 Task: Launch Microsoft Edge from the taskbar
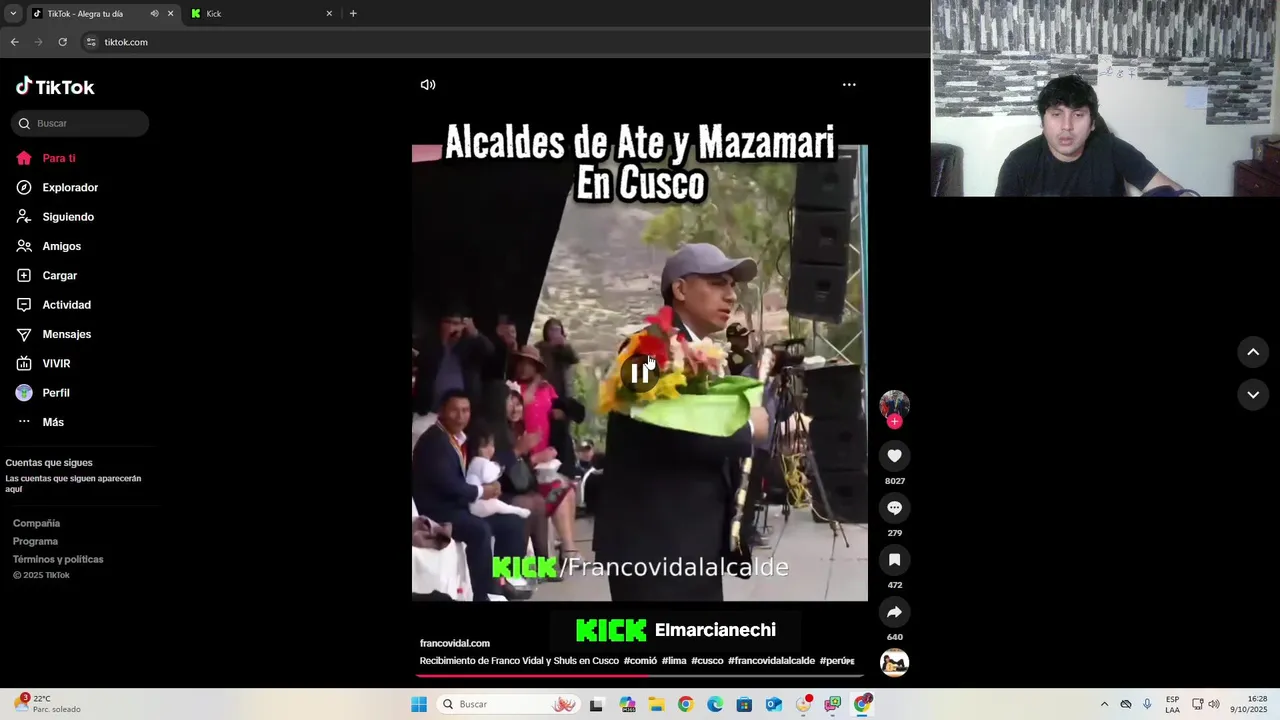pos(715,704)
